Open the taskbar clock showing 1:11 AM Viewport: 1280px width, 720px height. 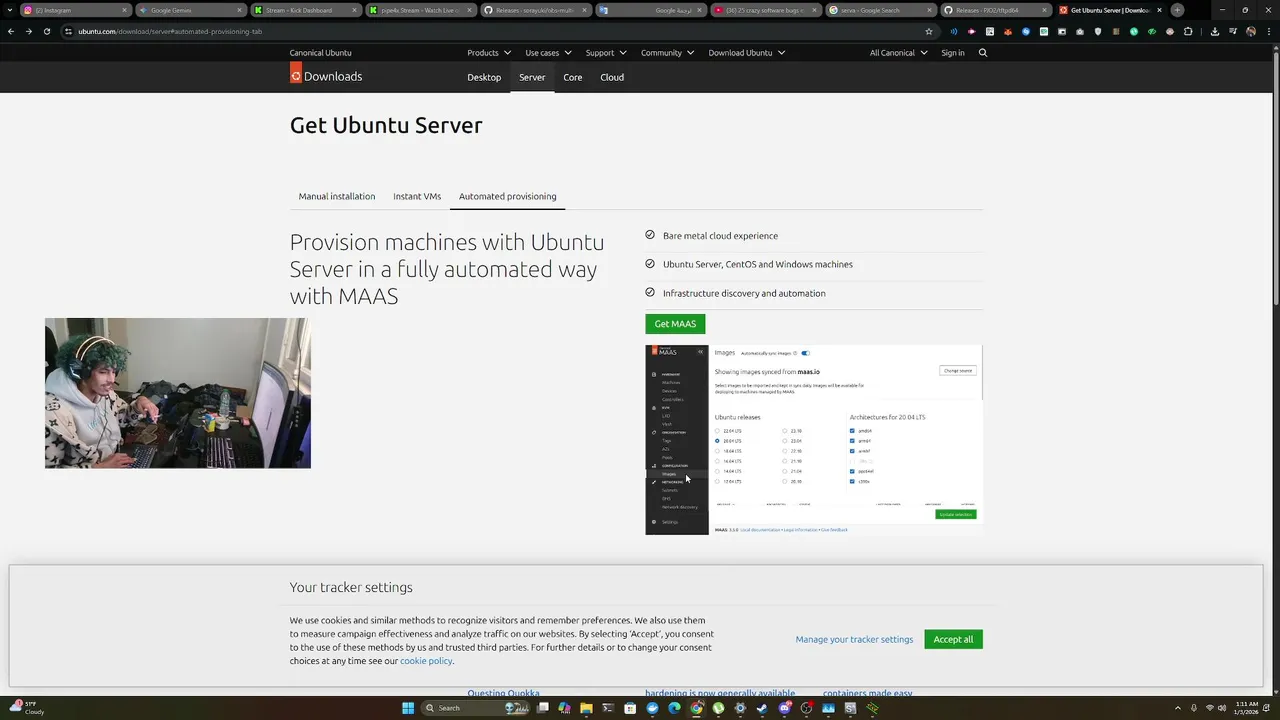1246,708
